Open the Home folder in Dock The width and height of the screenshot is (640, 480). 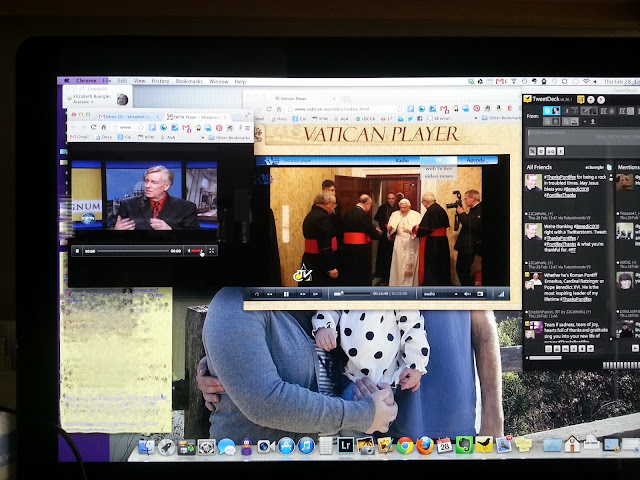[x=572, y=444]
